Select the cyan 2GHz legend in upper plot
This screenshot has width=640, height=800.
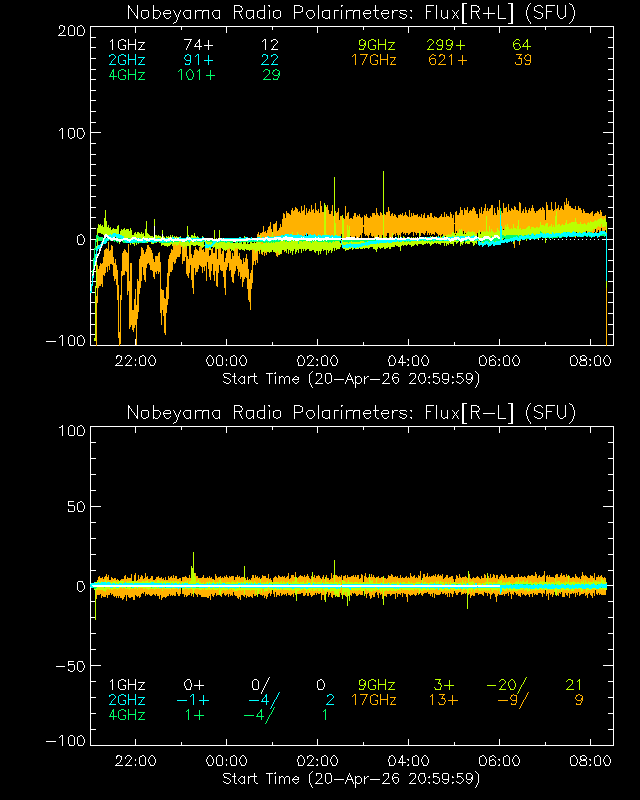(x=126, y=60)
